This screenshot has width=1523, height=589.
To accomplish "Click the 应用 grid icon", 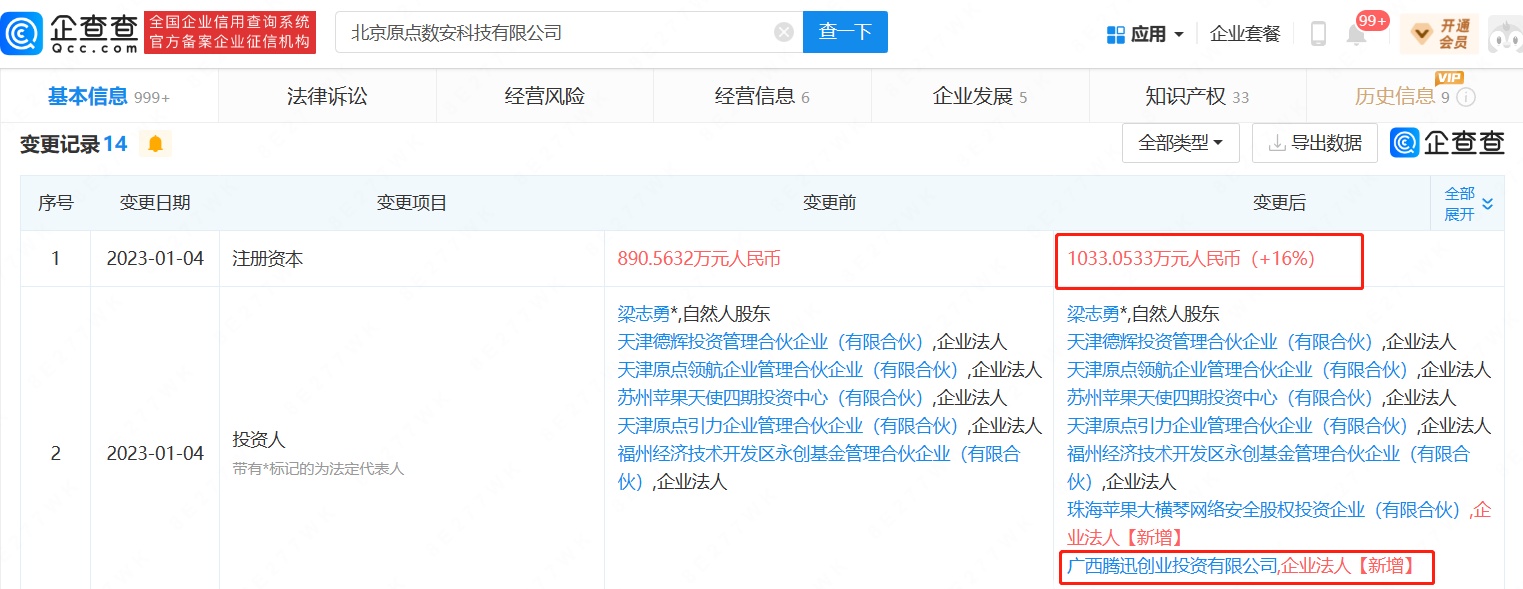I will coord(1116,34).
